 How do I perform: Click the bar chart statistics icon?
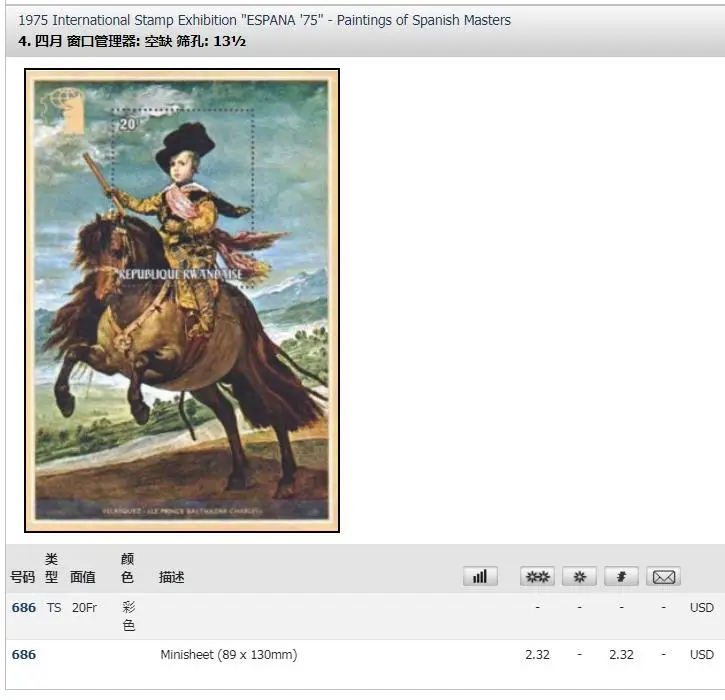click(x=480, y=576)
